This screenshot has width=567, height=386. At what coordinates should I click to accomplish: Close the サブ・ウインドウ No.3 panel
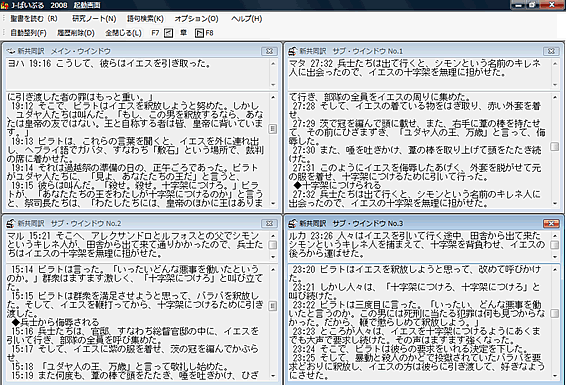coord(551,223)
